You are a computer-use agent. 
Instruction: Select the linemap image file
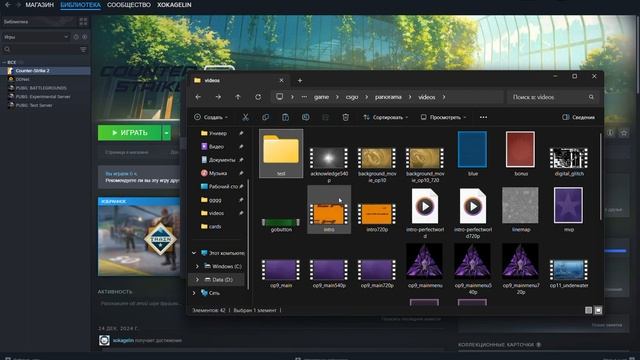coord(520,210)
